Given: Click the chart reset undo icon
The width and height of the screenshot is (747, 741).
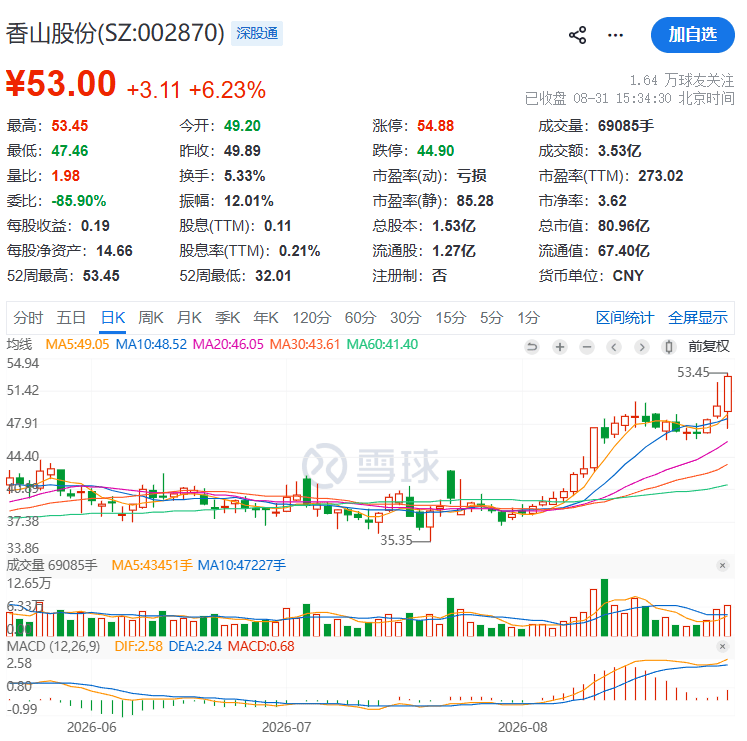Looking at the screenshot, I should 532,347.
